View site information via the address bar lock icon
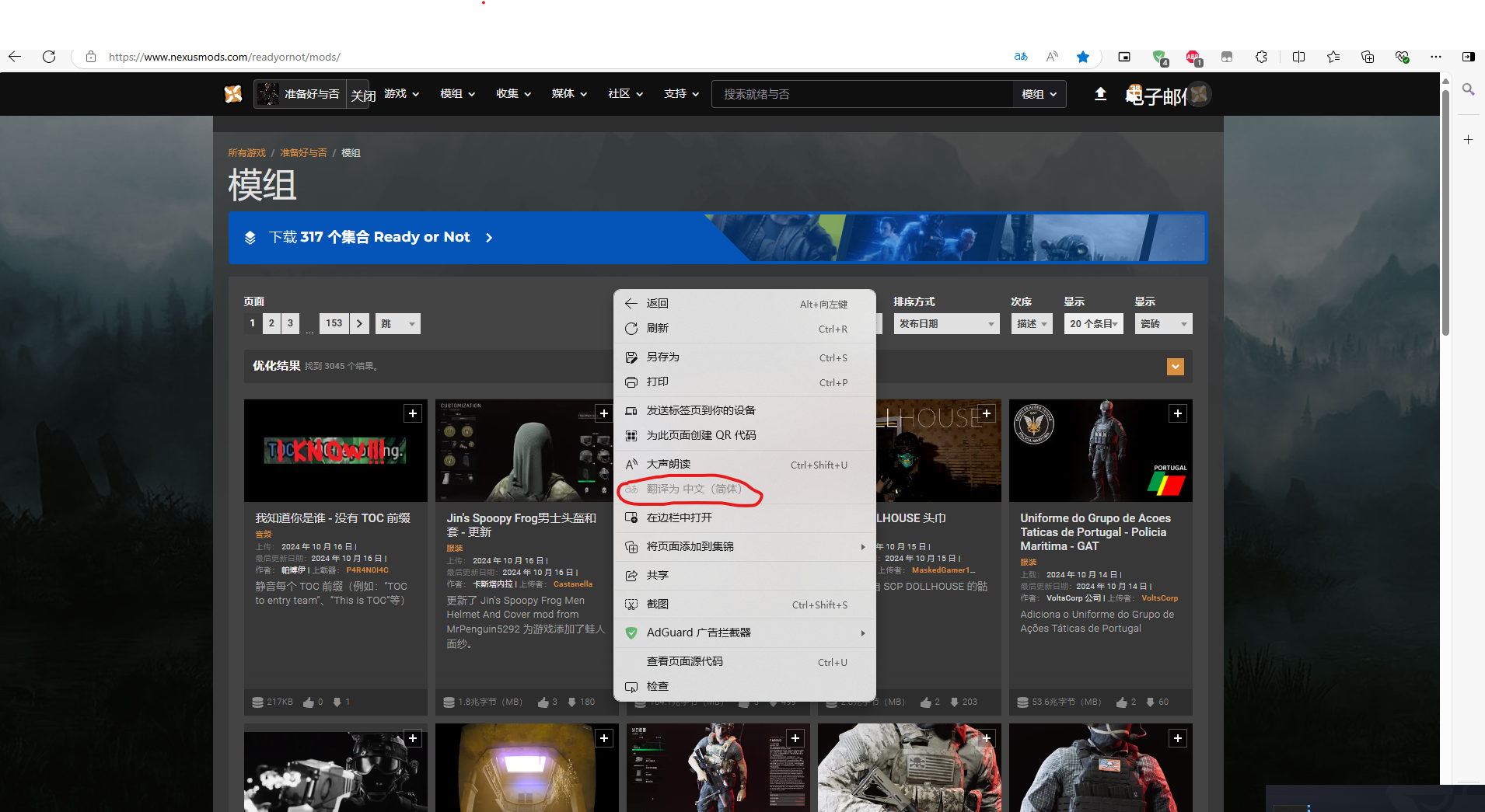This screenshot has width=1485, height=812. (91, 57)
